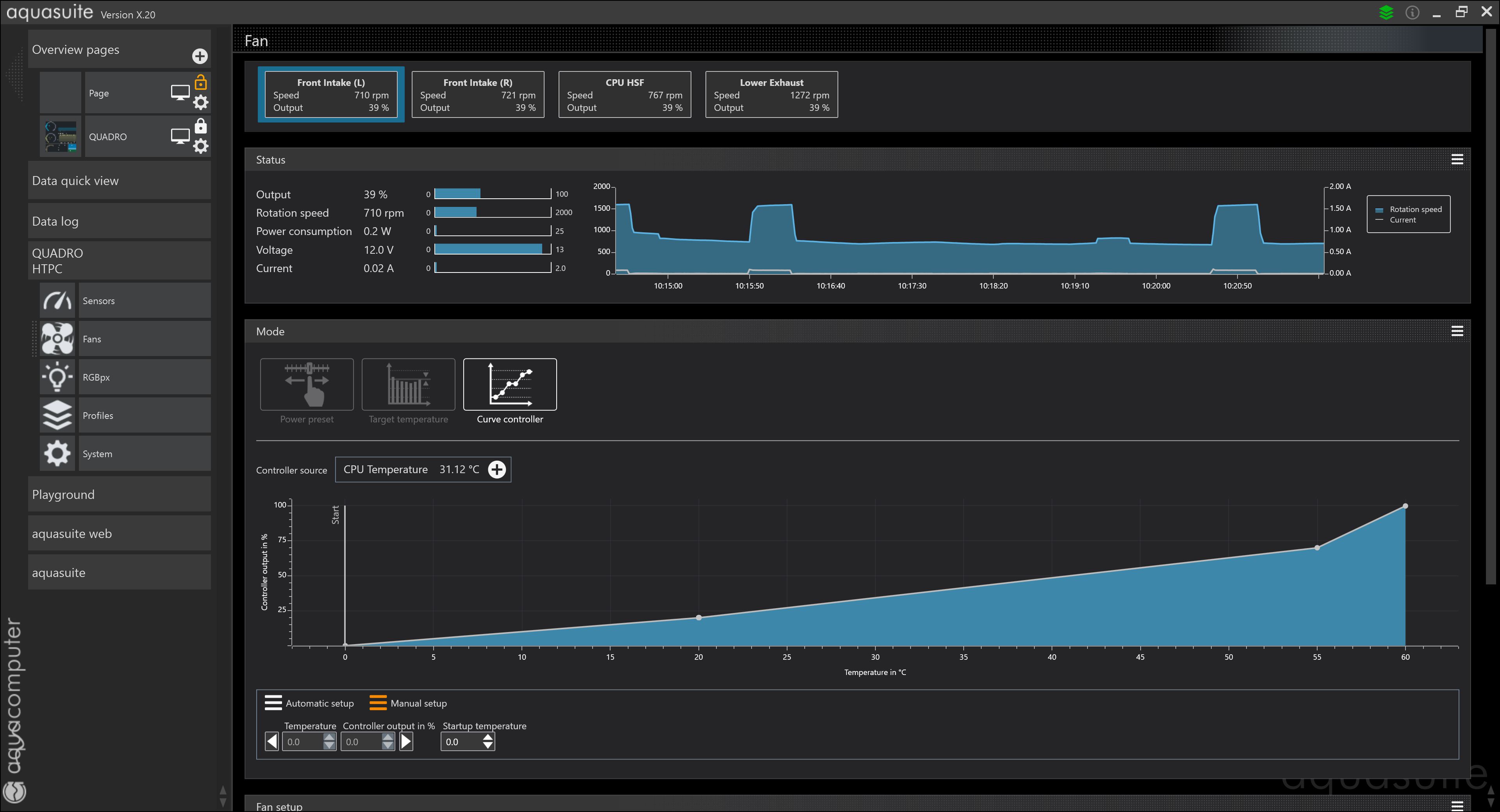Select Target temperature mode
This screenshot has height=812, width=1500.
click(408, 385)
